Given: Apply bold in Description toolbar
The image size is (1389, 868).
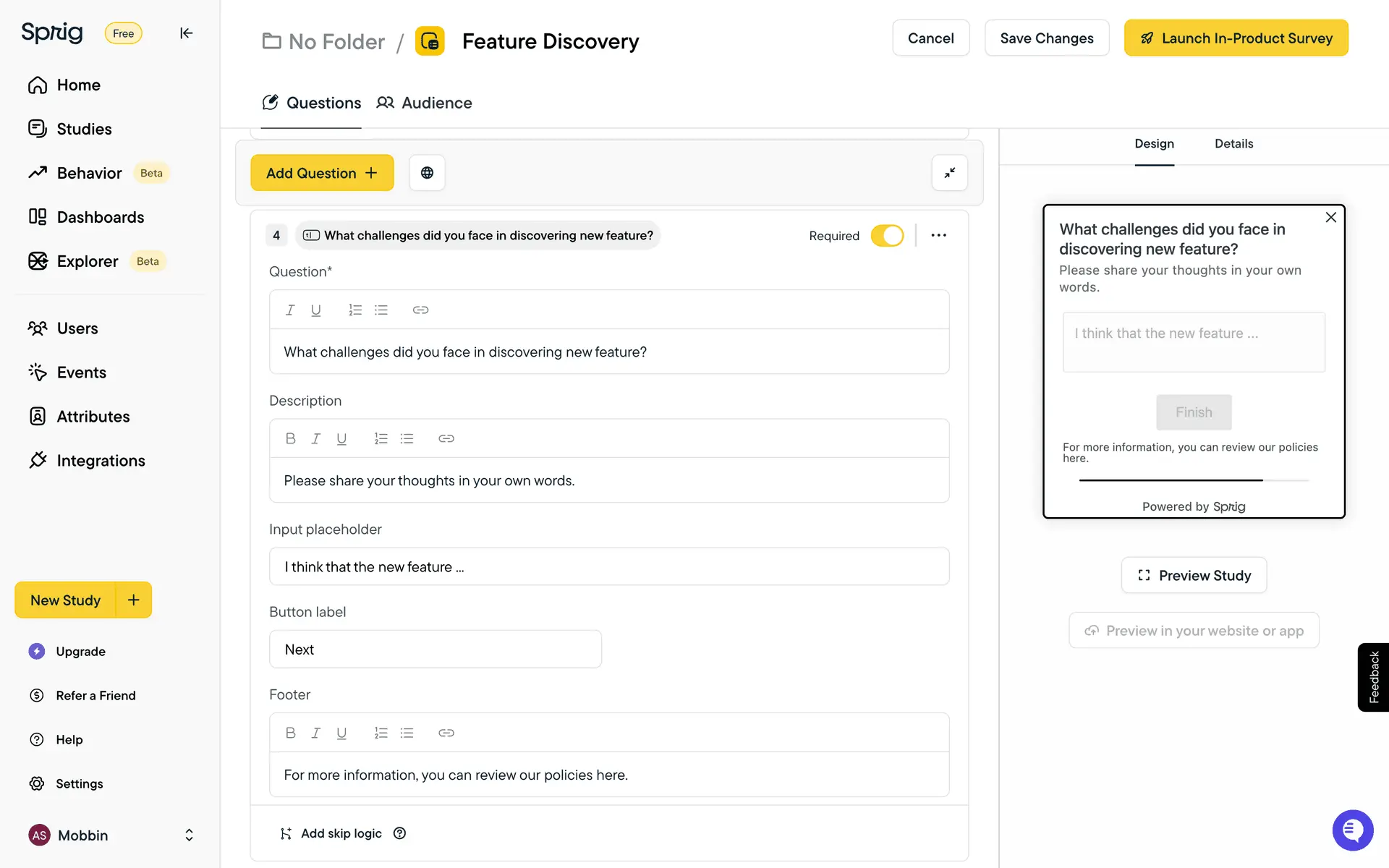Looking at the screenshot, I should [x=290, y=438].
